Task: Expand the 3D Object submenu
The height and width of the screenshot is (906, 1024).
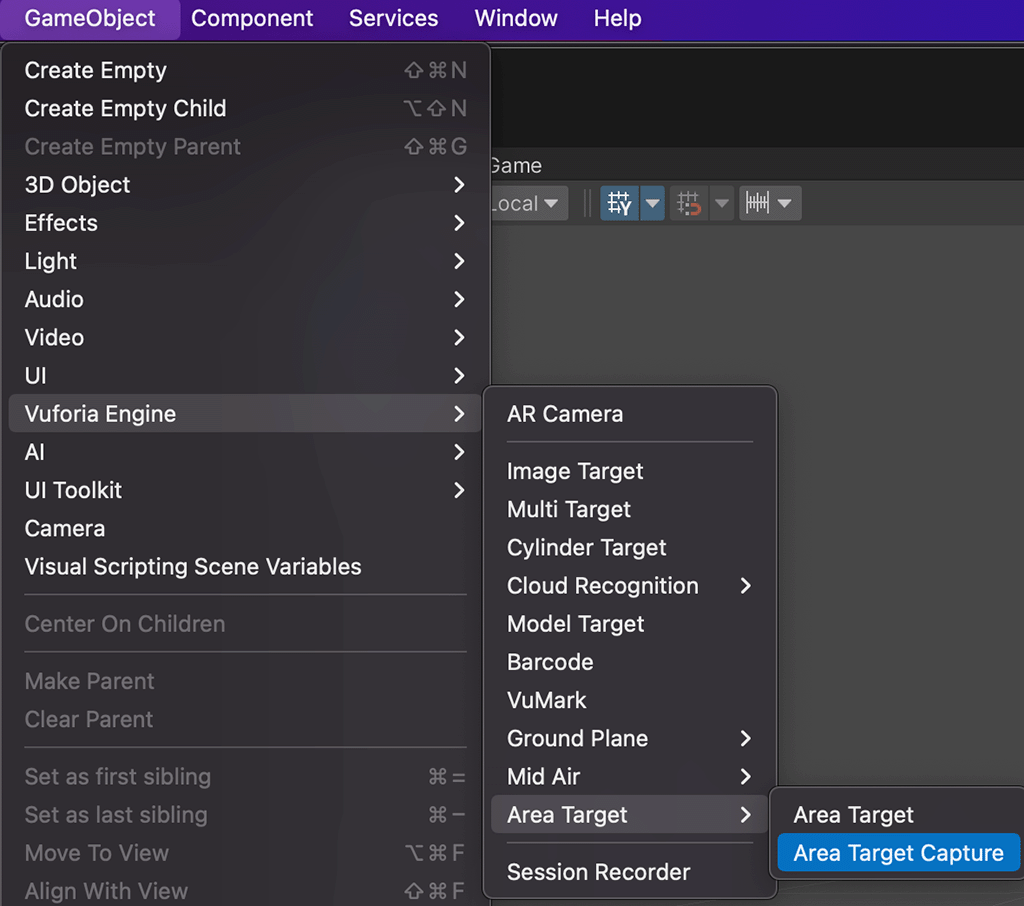Action: pyautogui.click(x=245, y=185)
